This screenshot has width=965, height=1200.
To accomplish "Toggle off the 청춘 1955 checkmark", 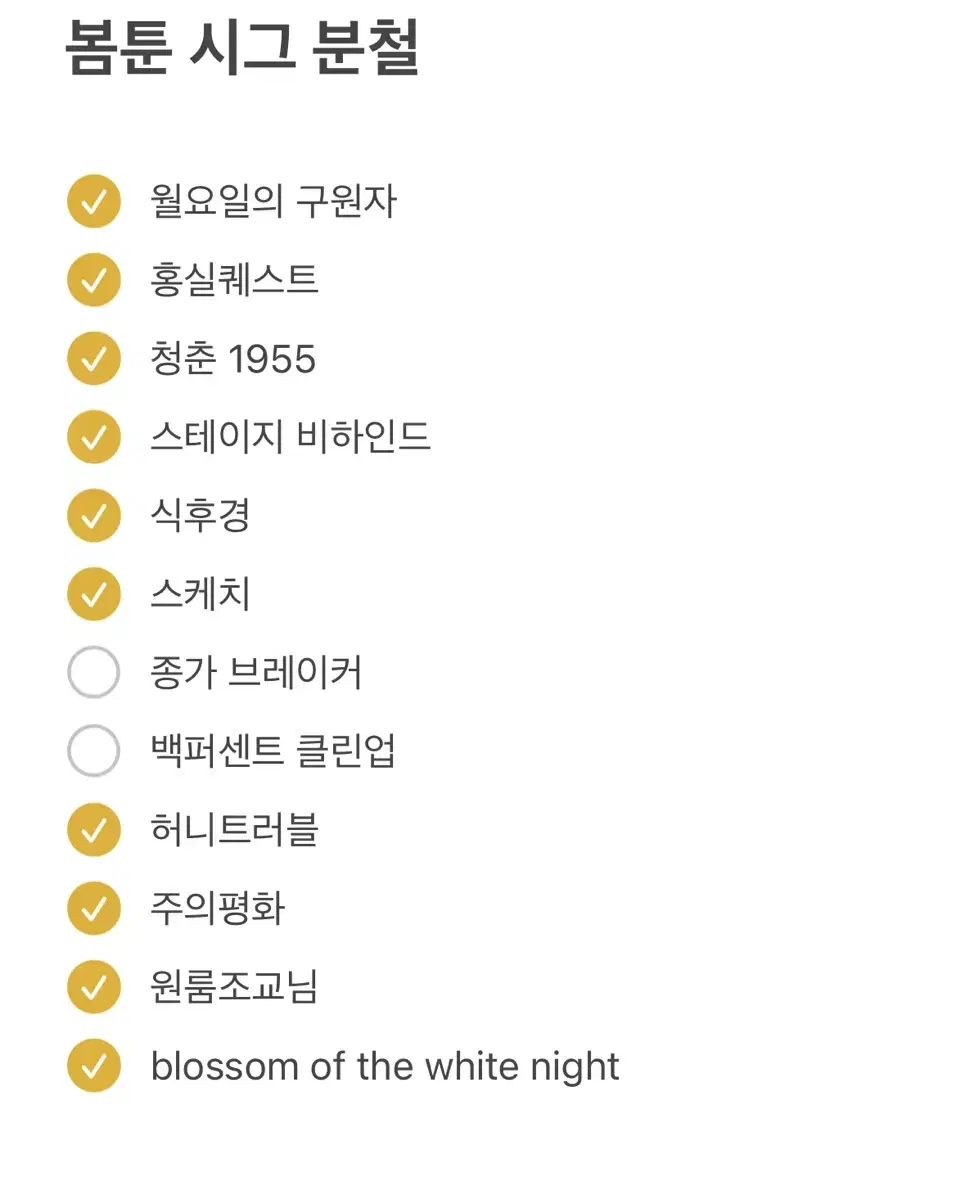I will pyautogui.click(x=94, y=359).
